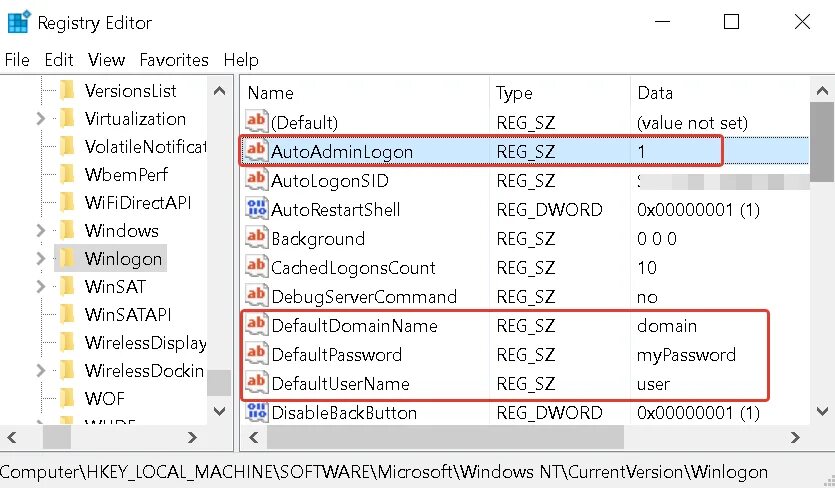Screen dimensions: 835x488
Task: Expand the Virtualization tree node
Action: [x=40, y=118]
